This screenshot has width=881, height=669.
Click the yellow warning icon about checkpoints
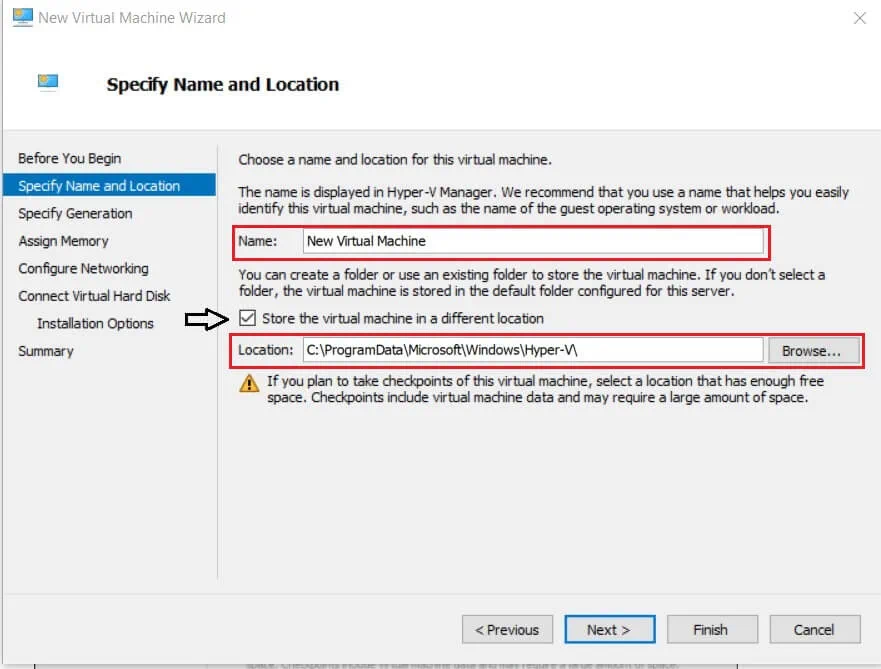249,383
